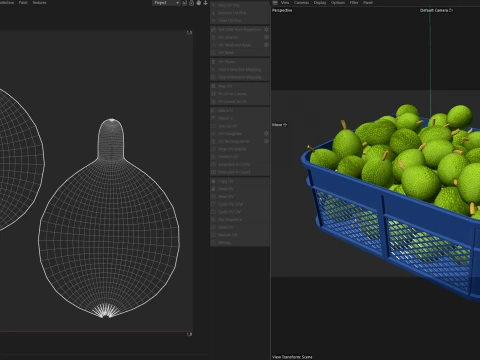This screenshot has width=480, height=360.
Task: Click the Align UV Islands icon
Action: tap(214, 149)
